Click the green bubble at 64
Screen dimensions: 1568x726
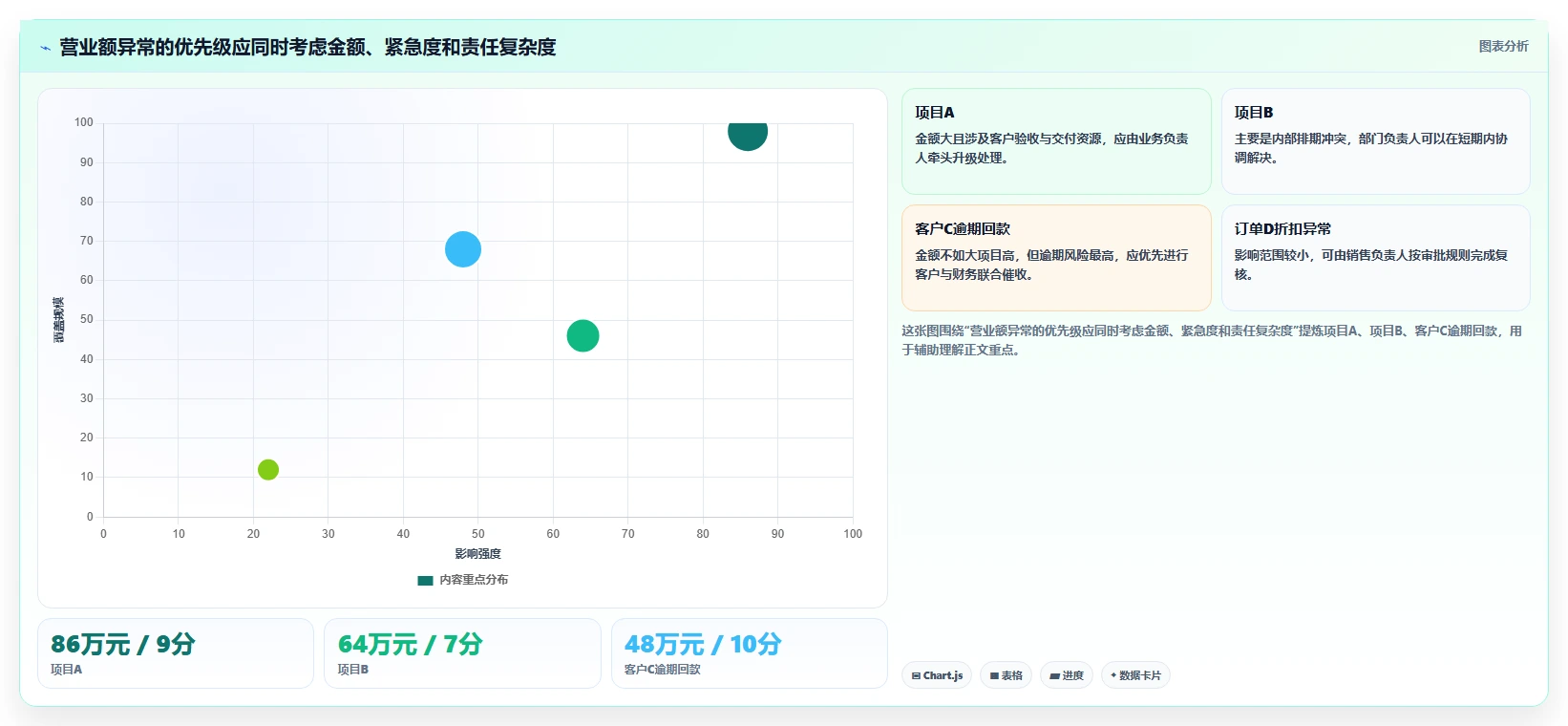(583, 335)
